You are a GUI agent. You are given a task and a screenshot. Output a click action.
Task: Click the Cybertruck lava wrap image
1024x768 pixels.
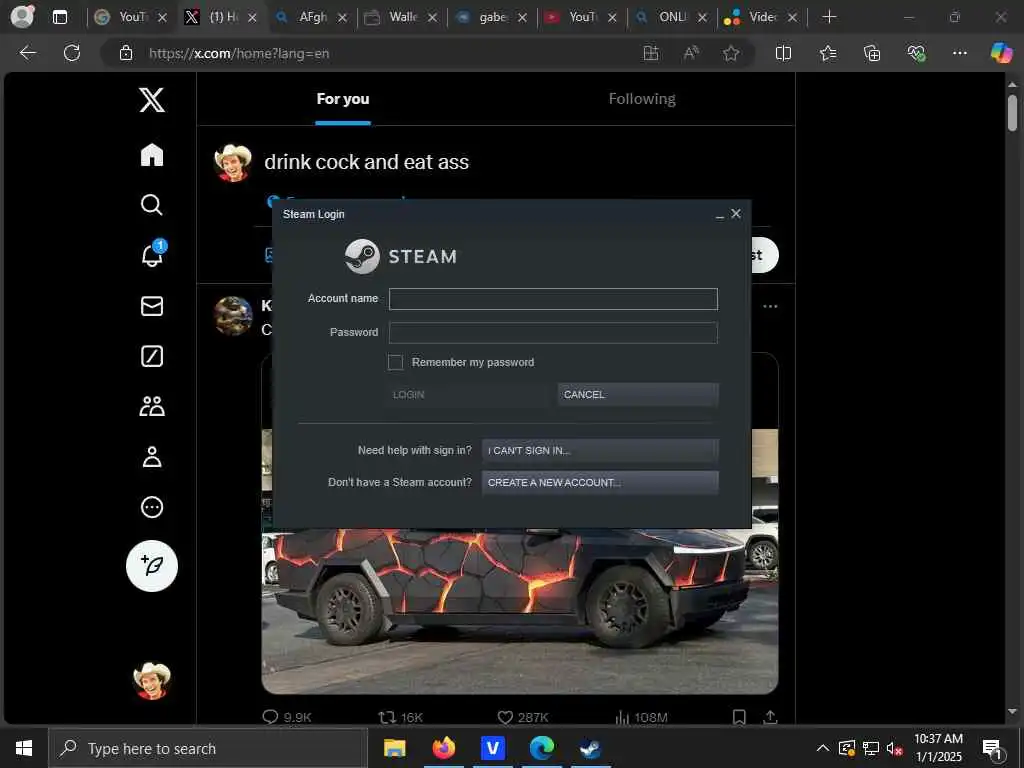coord(519,611)
